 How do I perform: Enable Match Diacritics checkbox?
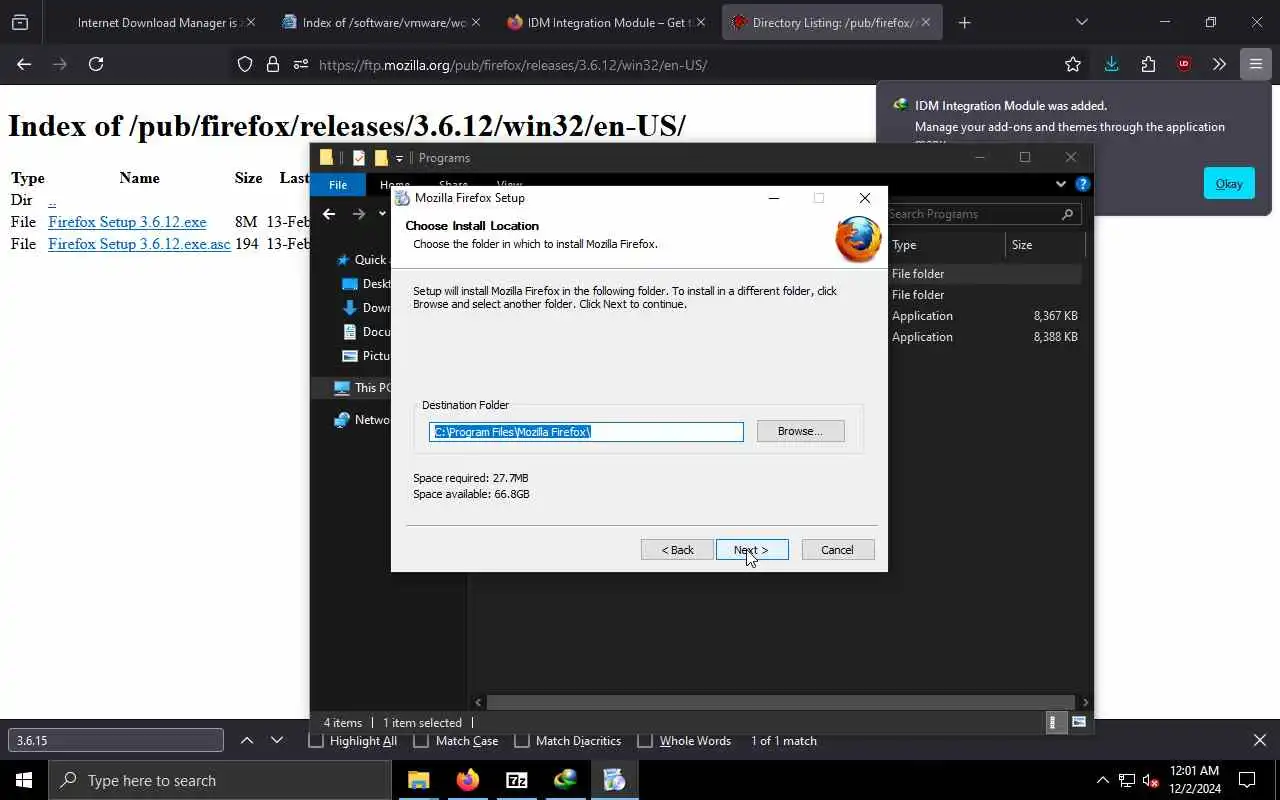click(521, 741)
